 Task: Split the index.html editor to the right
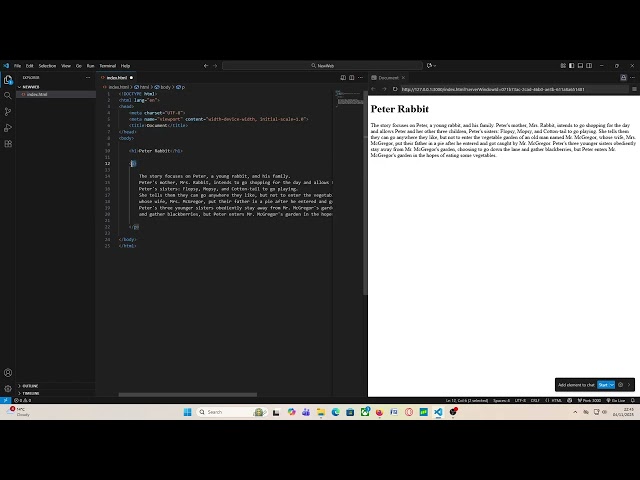(x=351, y=78)
